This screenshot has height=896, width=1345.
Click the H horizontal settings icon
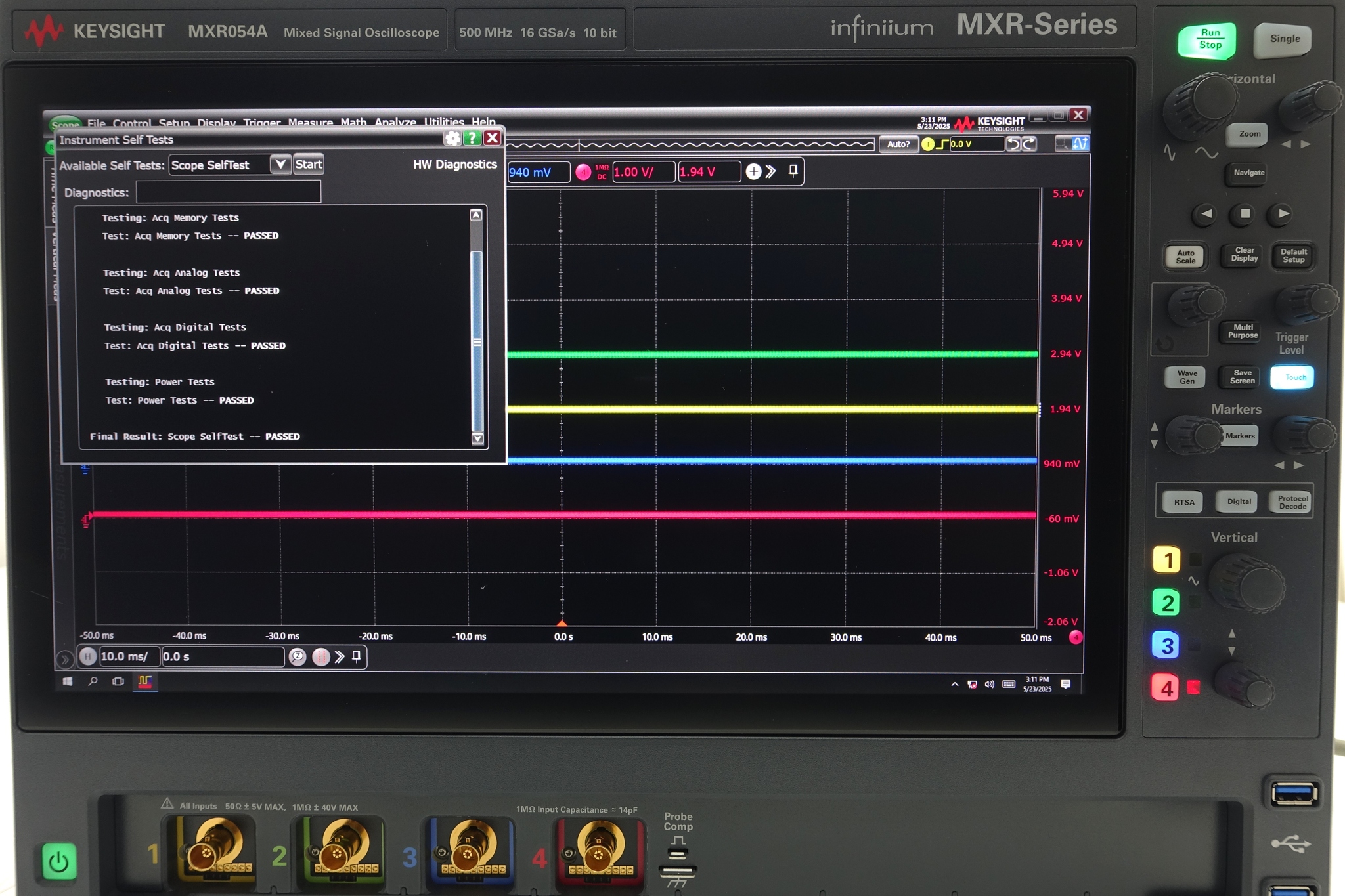click(88, 656)
